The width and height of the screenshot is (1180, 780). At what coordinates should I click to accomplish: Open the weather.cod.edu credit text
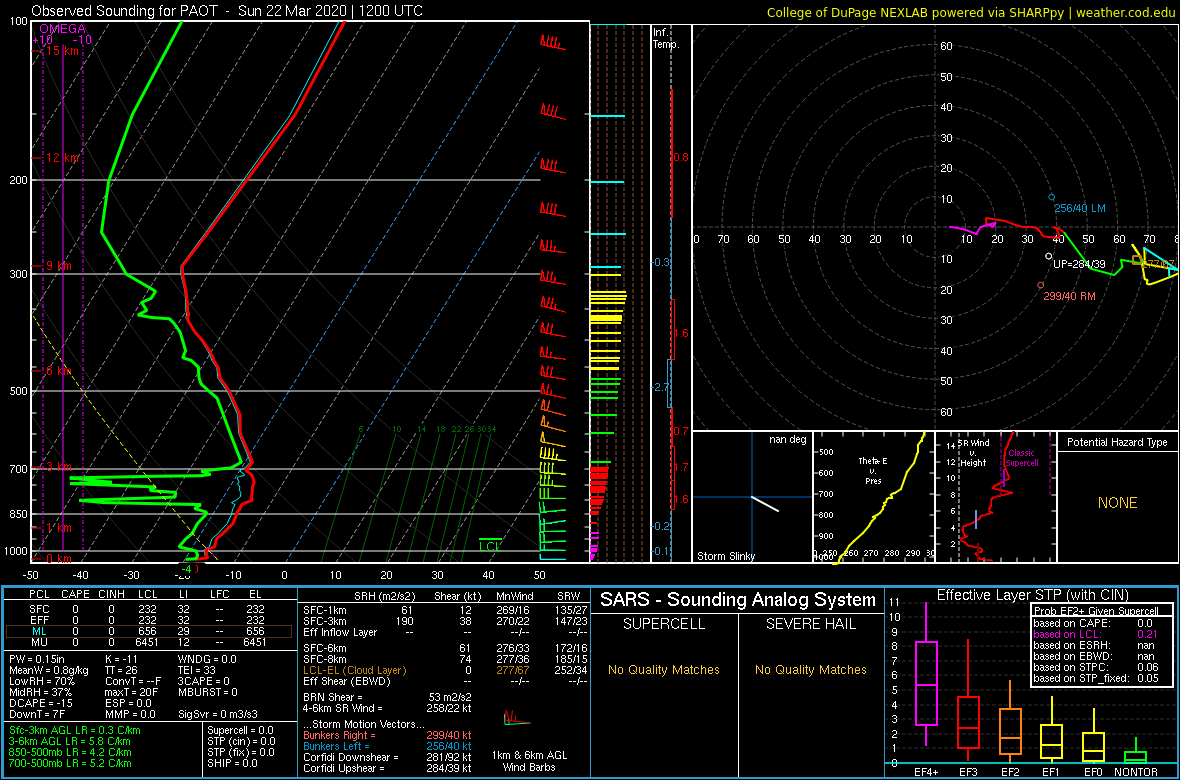[972, 11]
